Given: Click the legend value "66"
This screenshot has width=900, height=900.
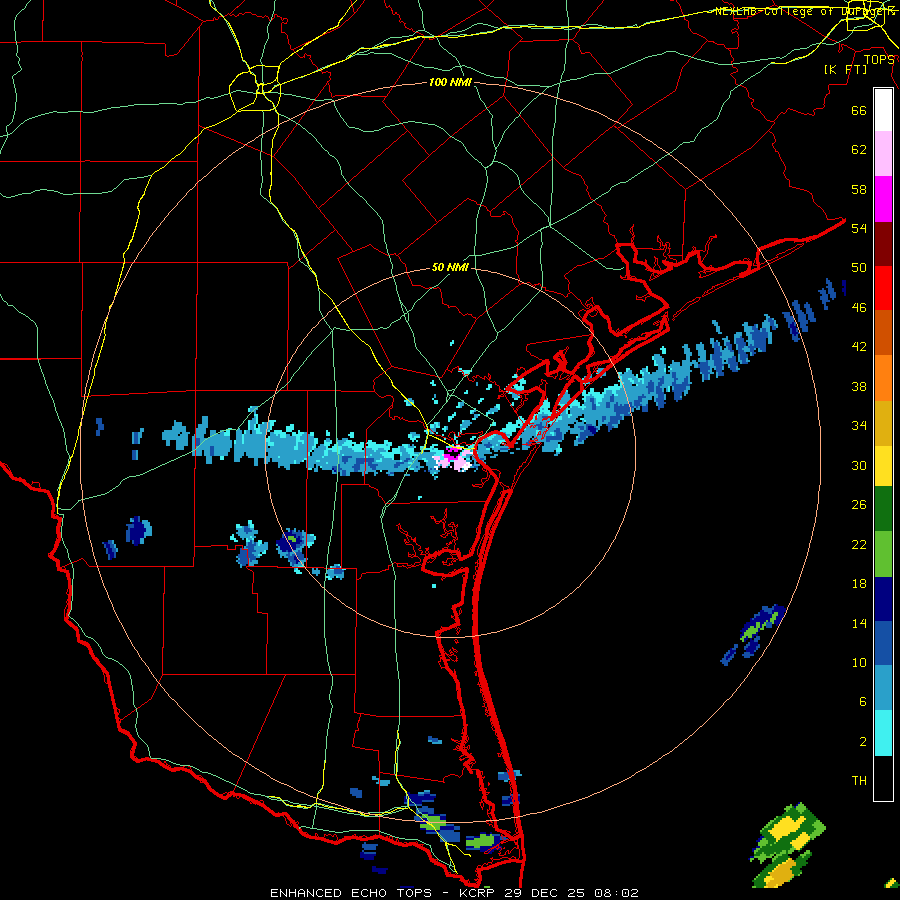Looking at the screenshot, I should coord(859,110).
